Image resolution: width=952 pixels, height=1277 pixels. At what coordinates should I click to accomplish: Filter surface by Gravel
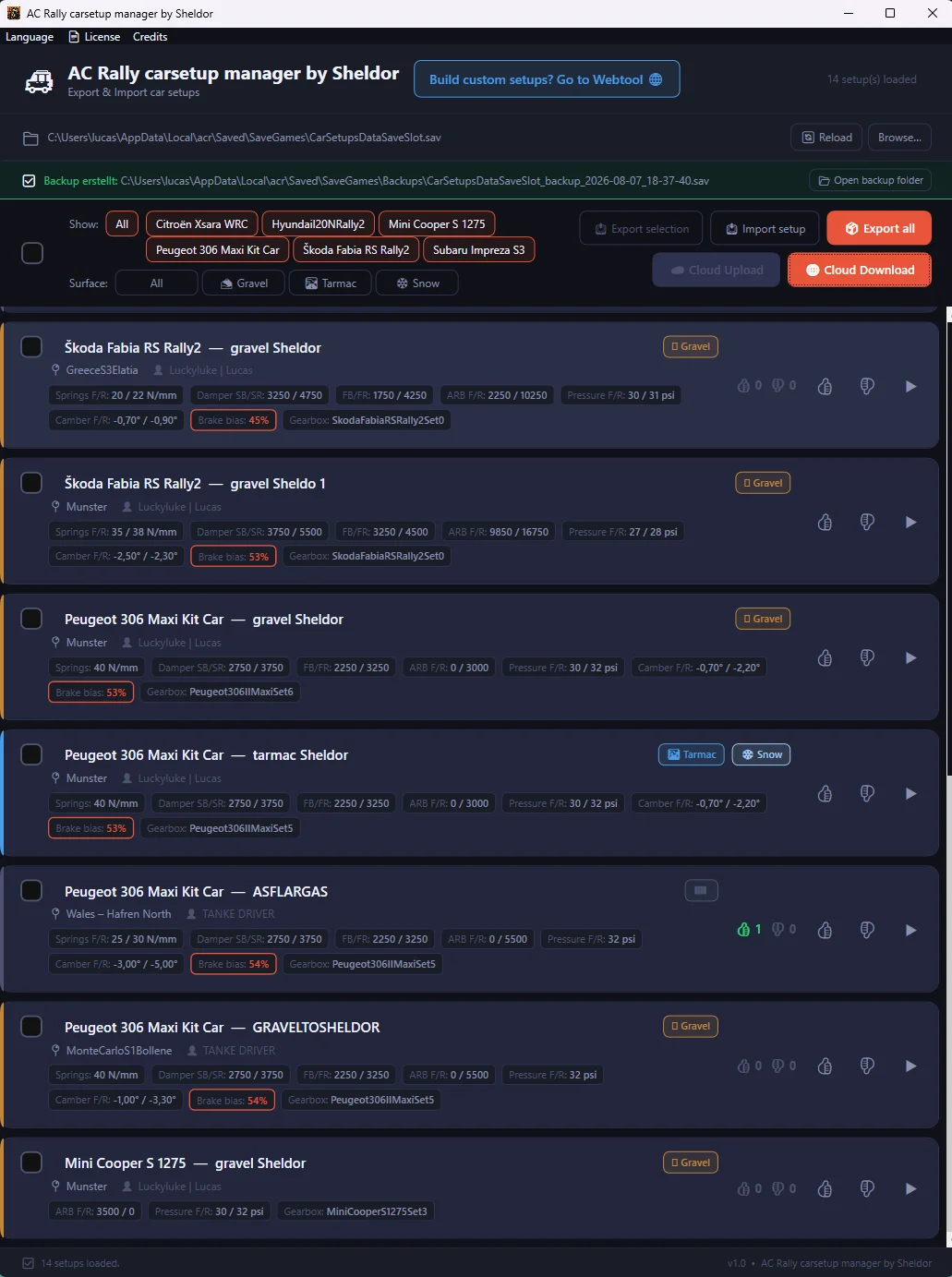click(244, 283)
